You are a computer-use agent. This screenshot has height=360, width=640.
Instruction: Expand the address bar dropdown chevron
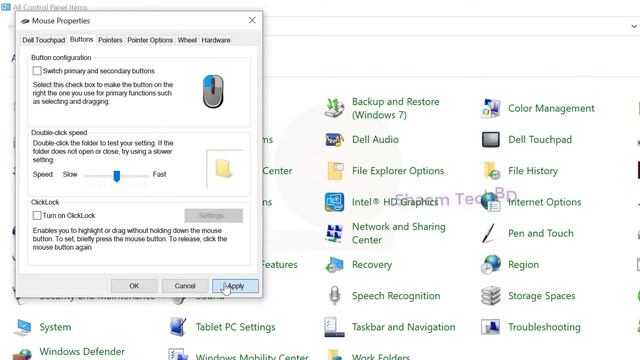(634, 27)
